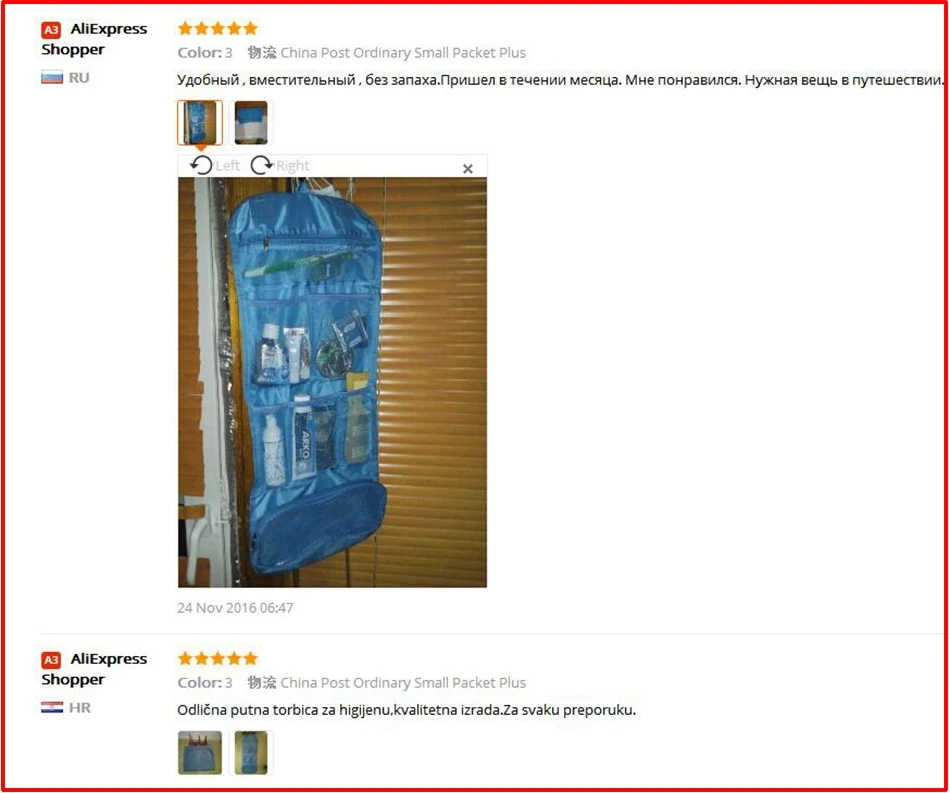Image resolution: width=950 pixels, height=793 pixels.
Task: Click the Russian flag icon
Action: (x=52, y=78)
